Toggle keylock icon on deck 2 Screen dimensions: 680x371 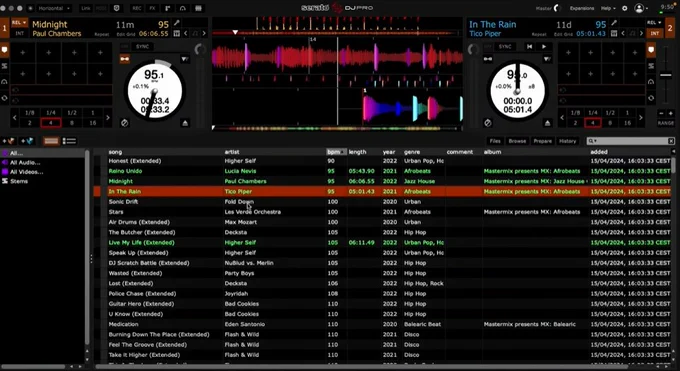[x=488, y=59]
